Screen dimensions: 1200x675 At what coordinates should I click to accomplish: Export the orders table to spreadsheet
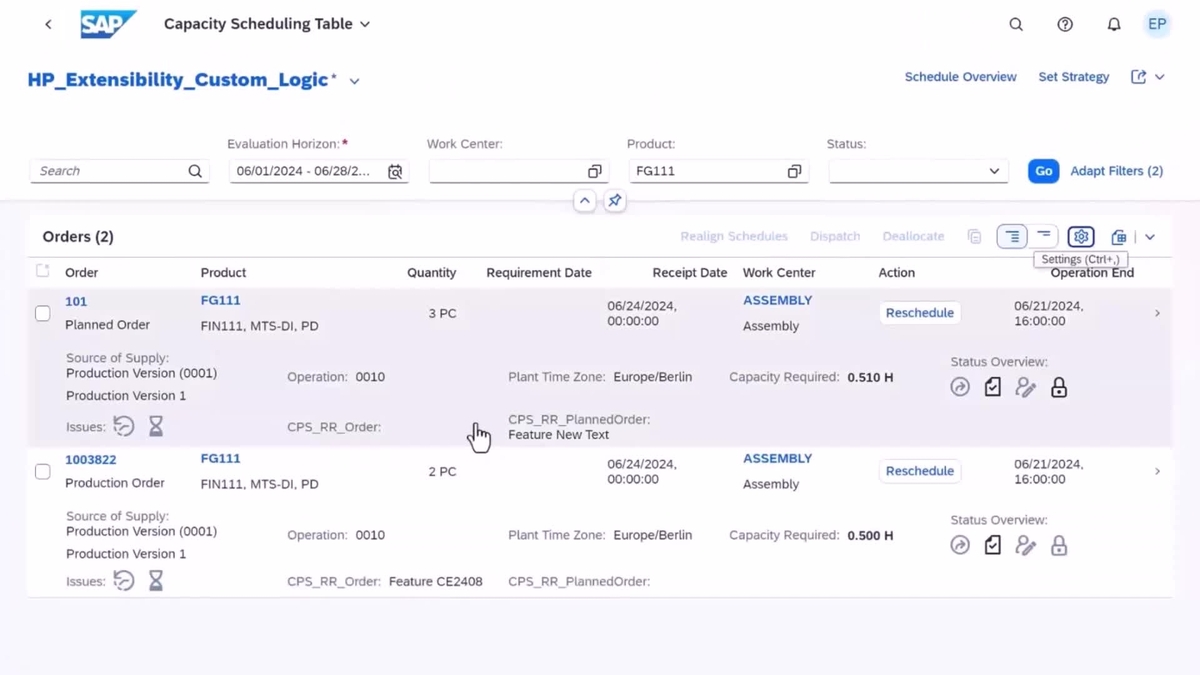point(1118,236)
